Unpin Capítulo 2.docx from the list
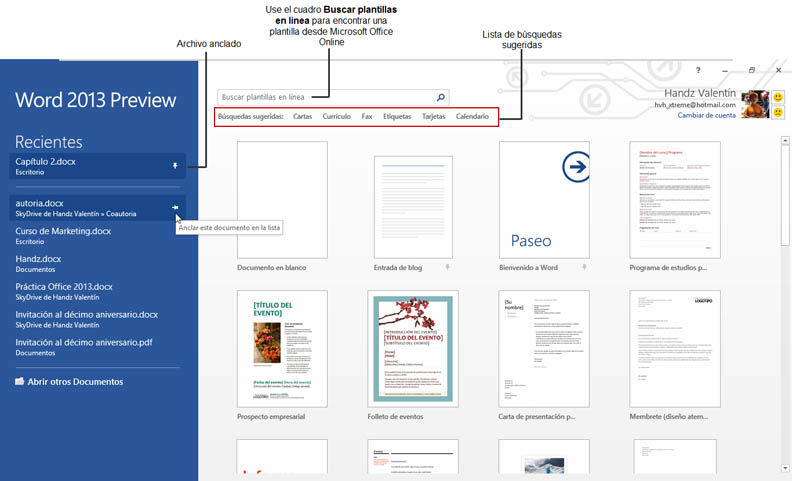 [x=175, y=165]
